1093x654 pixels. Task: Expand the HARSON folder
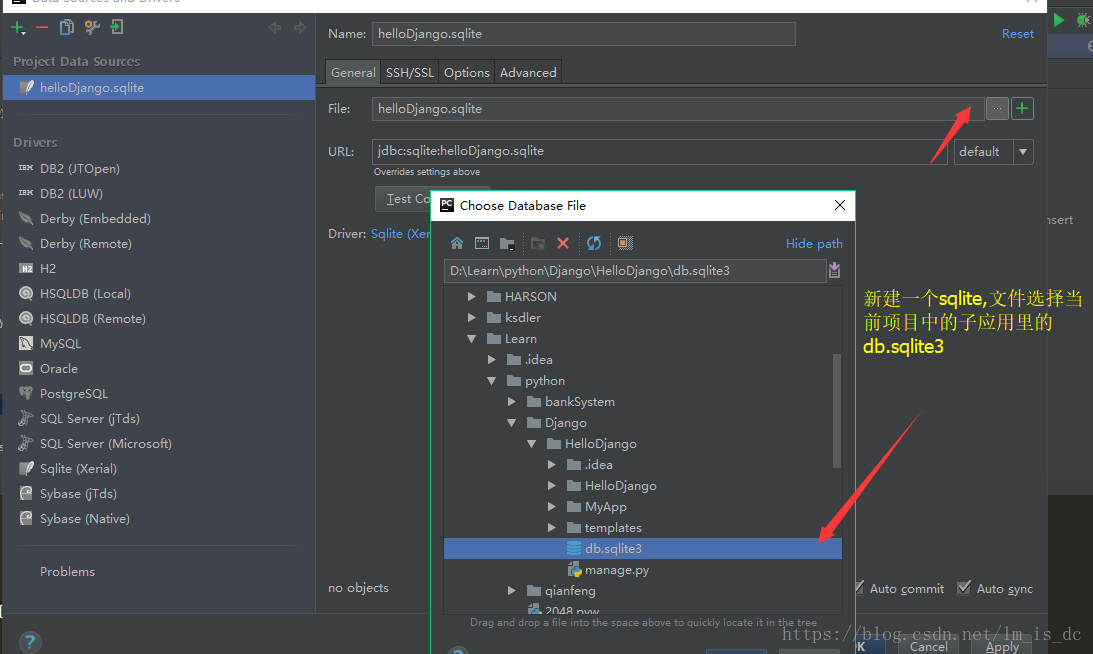(x=472, y=296)
